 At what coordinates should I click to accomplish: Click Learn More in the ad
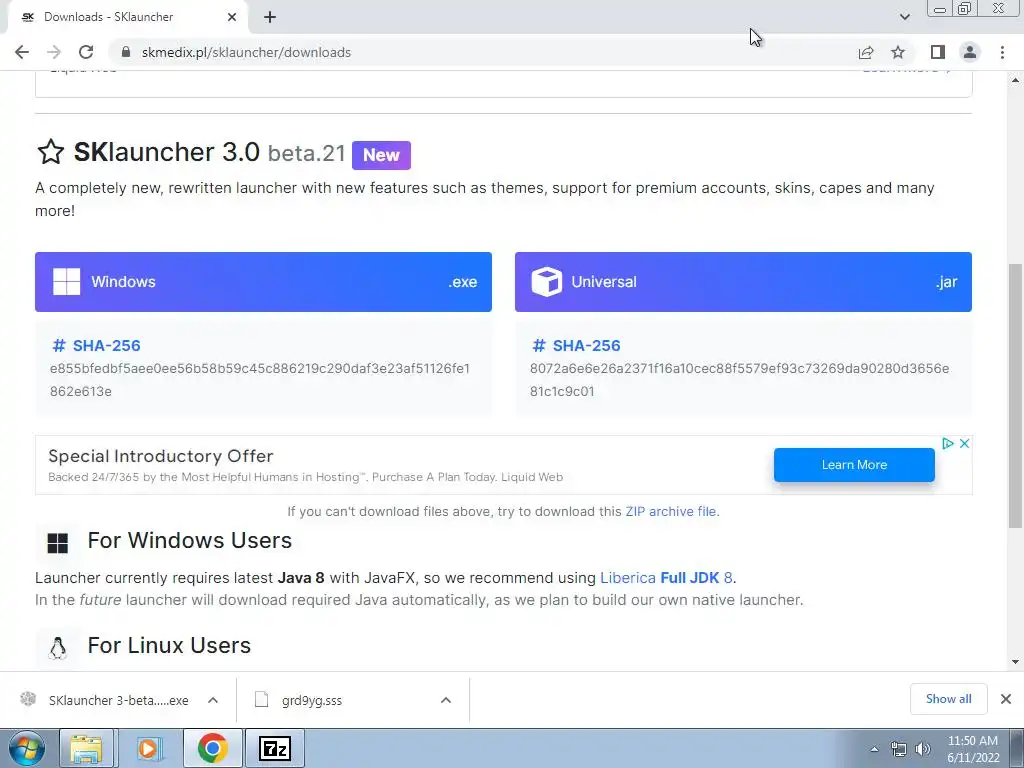854,465
